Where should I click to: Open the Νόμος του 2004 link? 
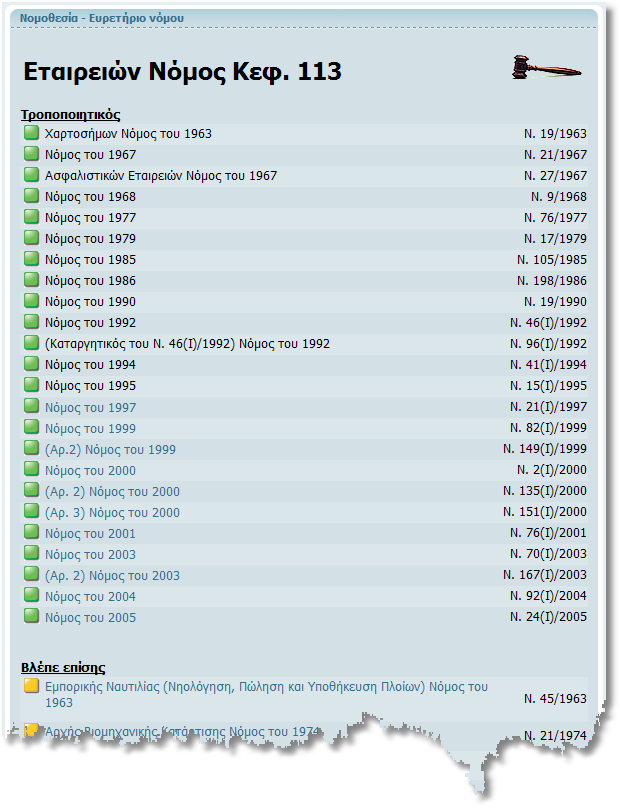[90, 596]
